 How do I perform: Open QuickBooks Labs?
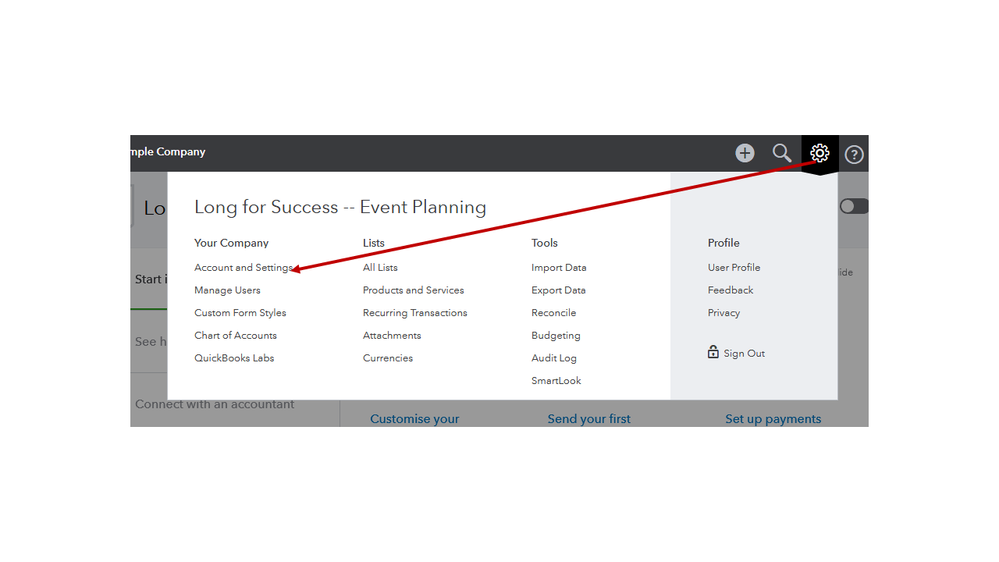tap(234, 358)
